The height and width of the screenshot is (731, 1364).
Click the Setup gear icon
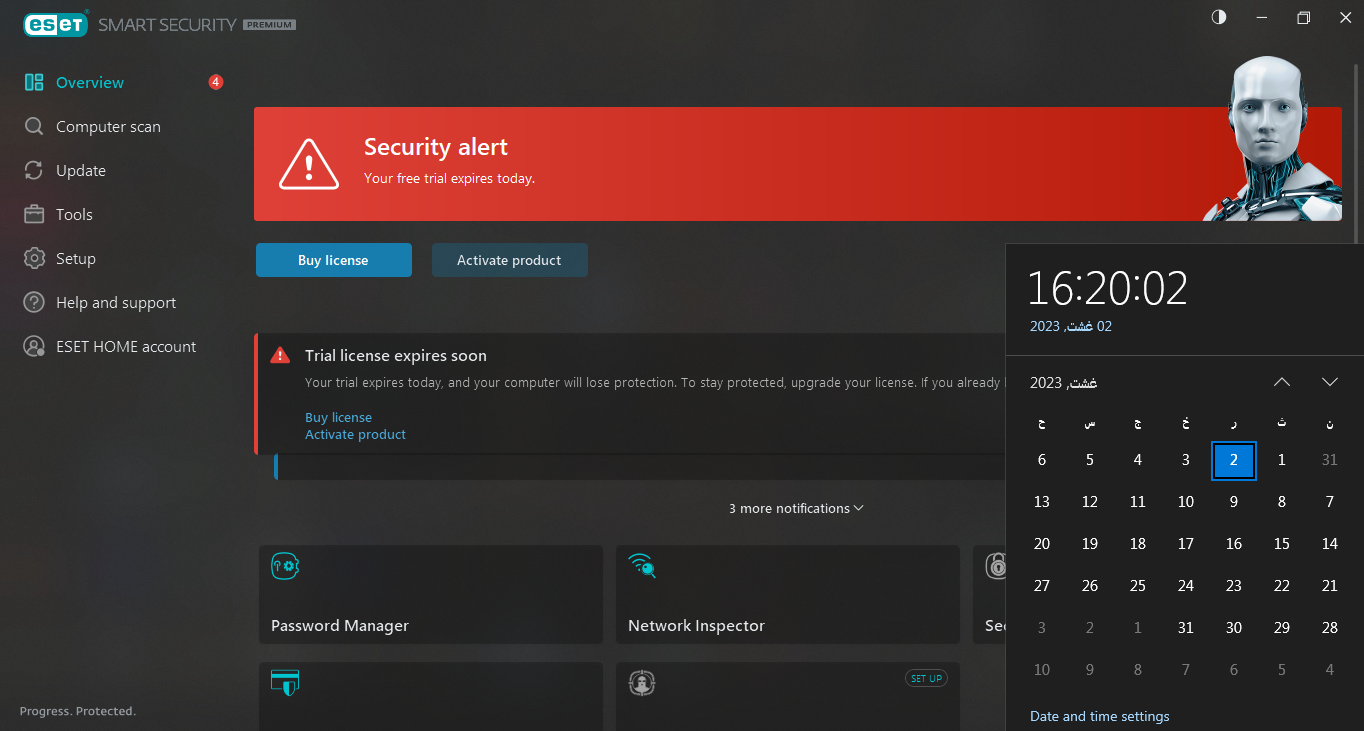[x=34, y=259]
